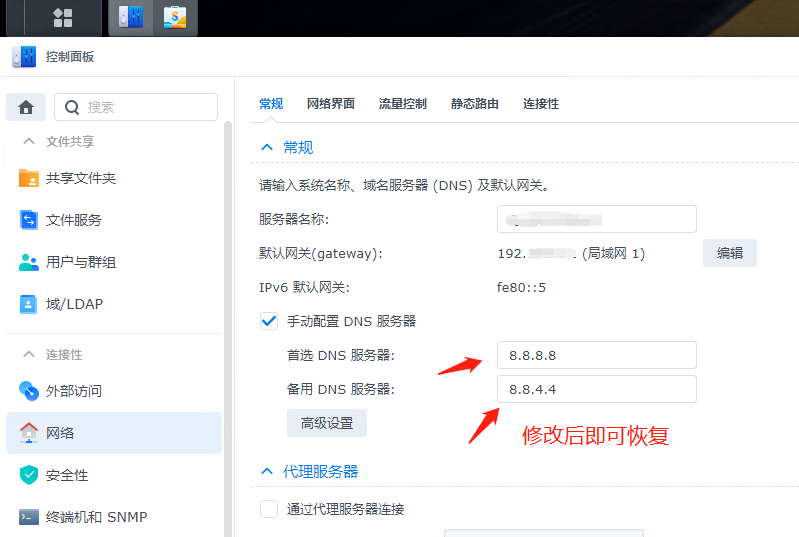799x537 pixels.
Task: Open Shared Folder settings
Action: pyautogui.click(x=80, y=178)
